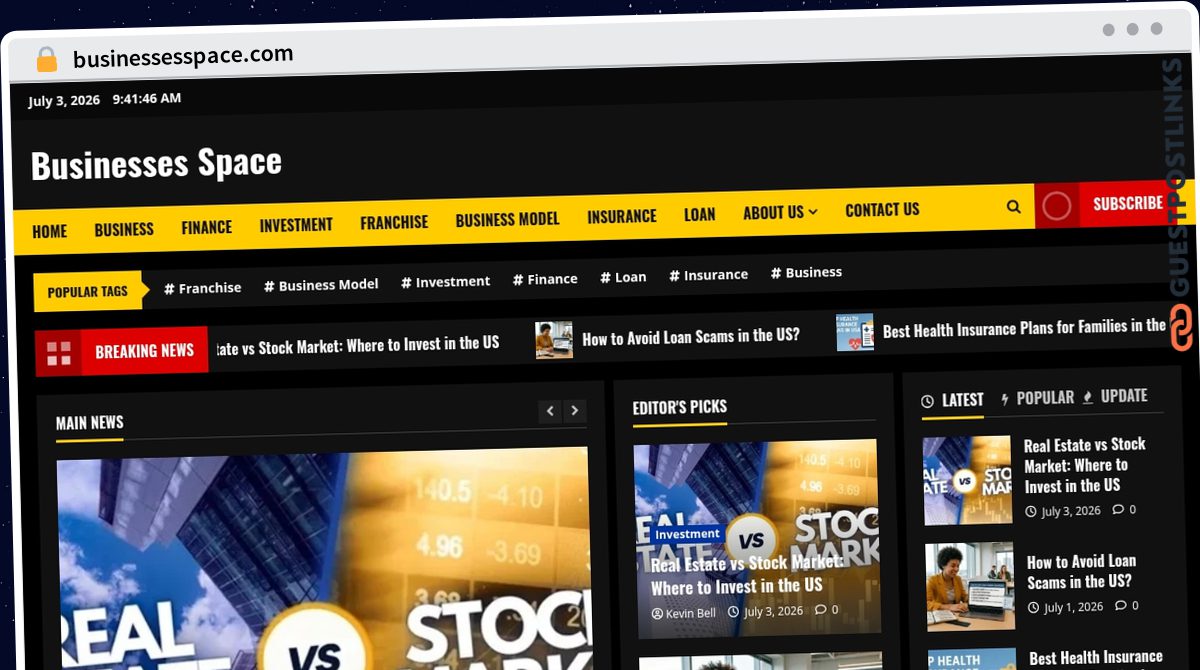Click the Investment category badge
The height and width of the screenshot is (670, 1200).
click(687, 534)
